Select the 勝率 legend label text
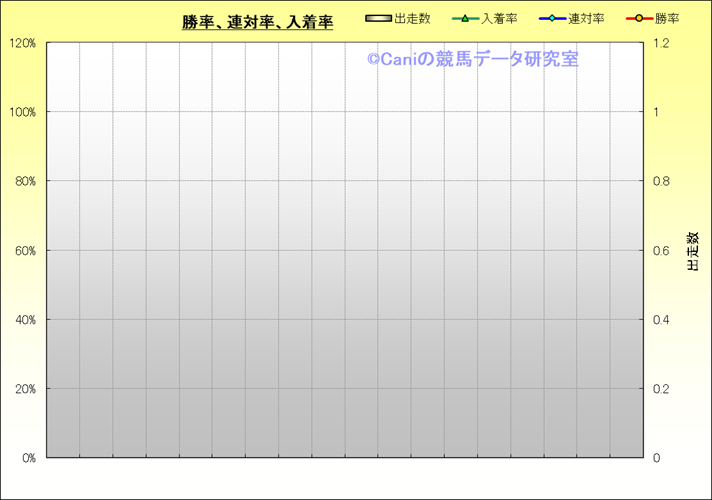 click(x=666, y=19)
